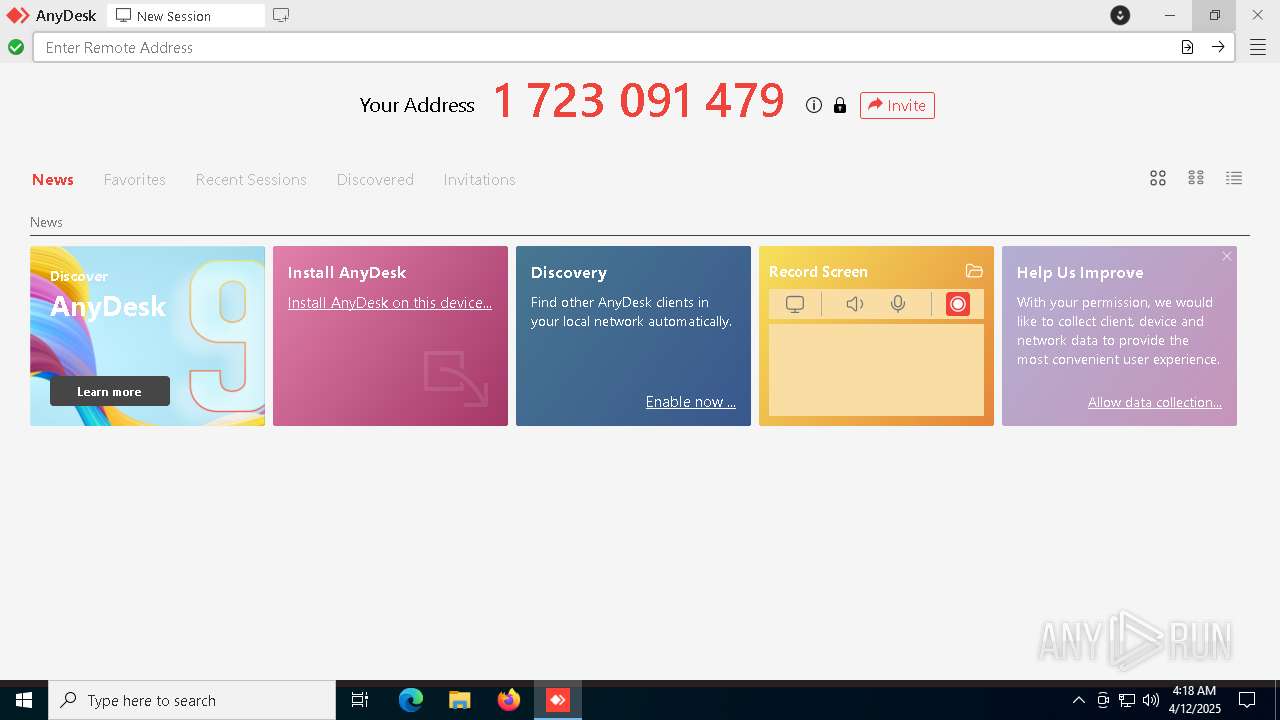Start recording with the red record button
1280x720 pixels.
[x=958, y=304]
